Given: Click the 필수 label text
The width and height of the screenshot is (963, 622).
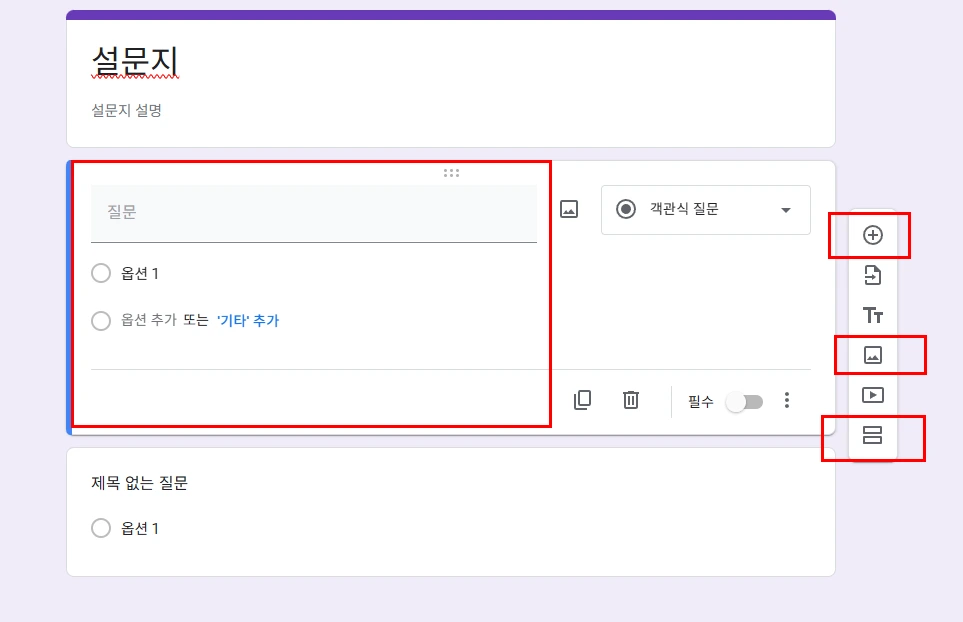Looking at the screenshot, I should tap(701, 402).
